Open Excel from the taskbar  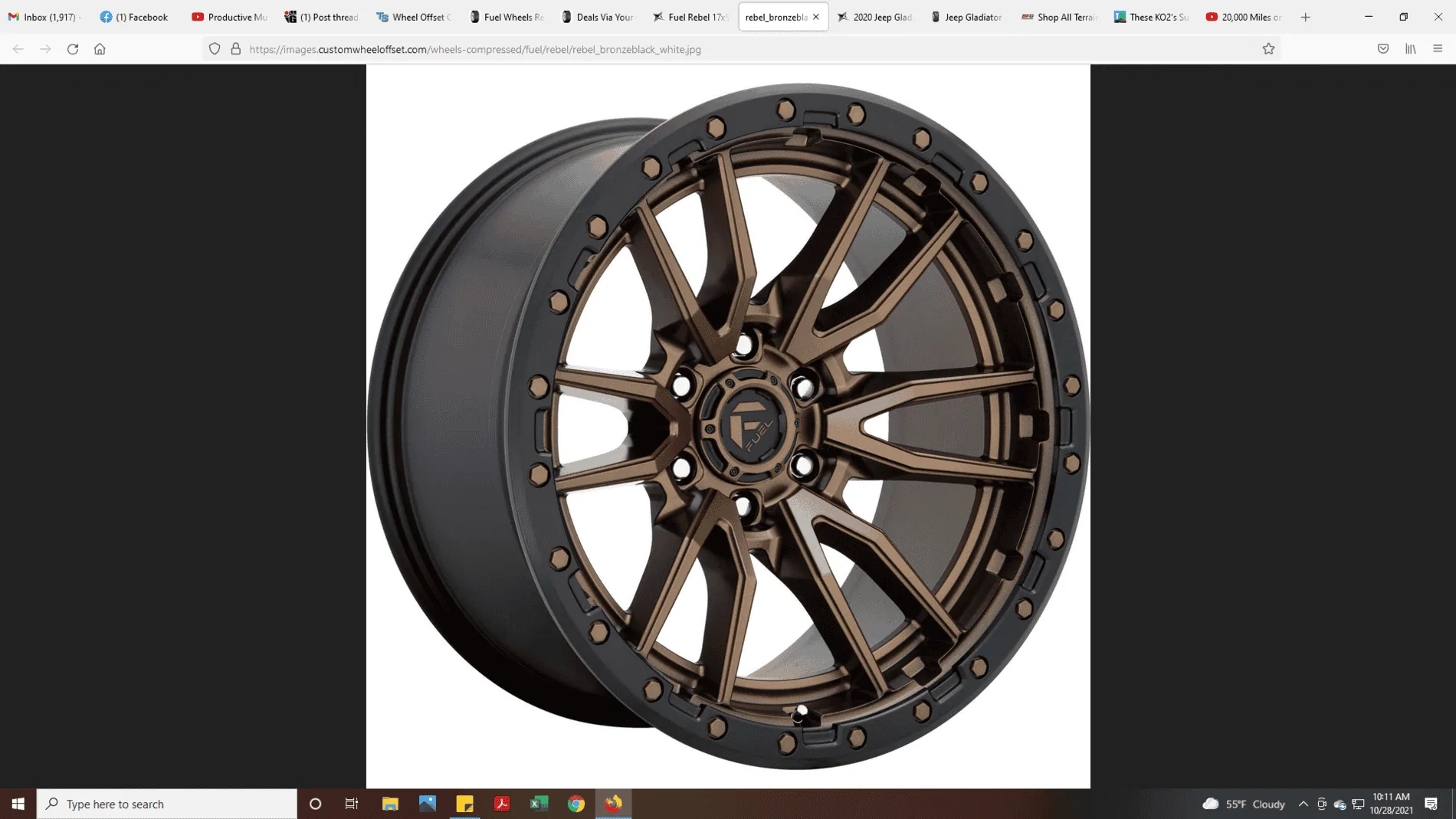[x=539, y=804]
